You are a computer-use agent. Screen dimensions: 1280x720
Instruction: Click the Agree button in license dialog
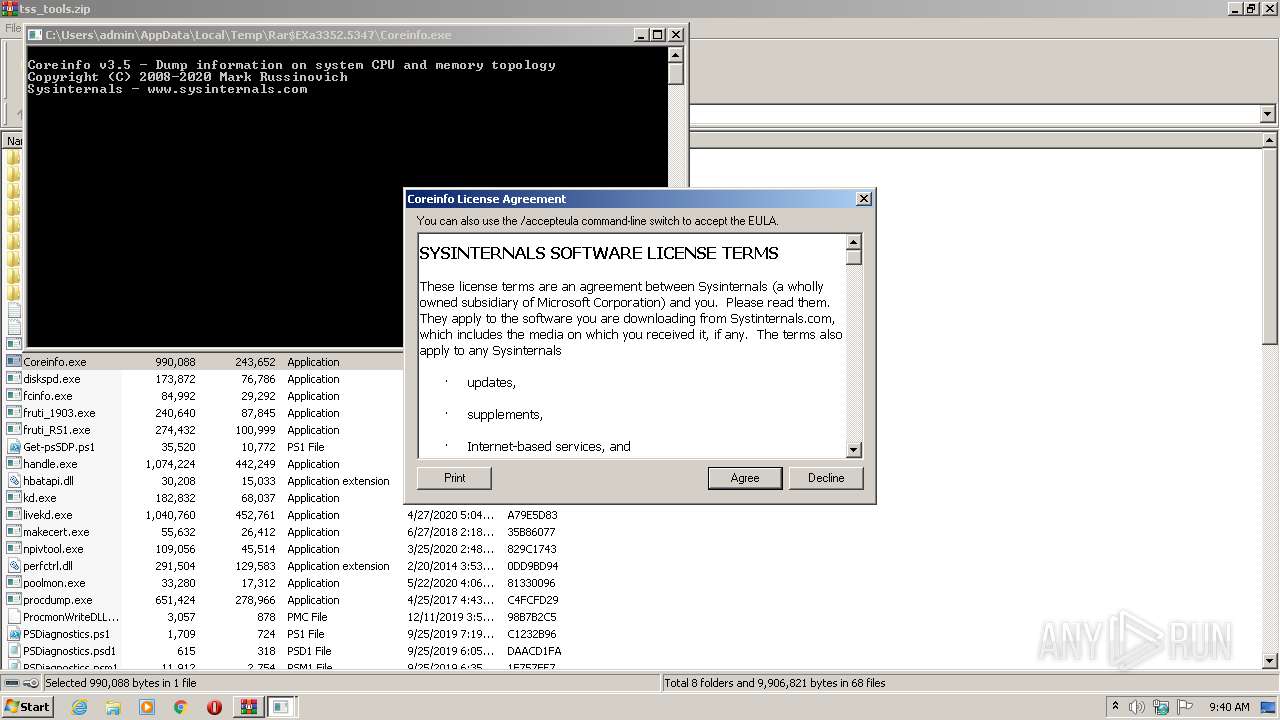point(745,478)
